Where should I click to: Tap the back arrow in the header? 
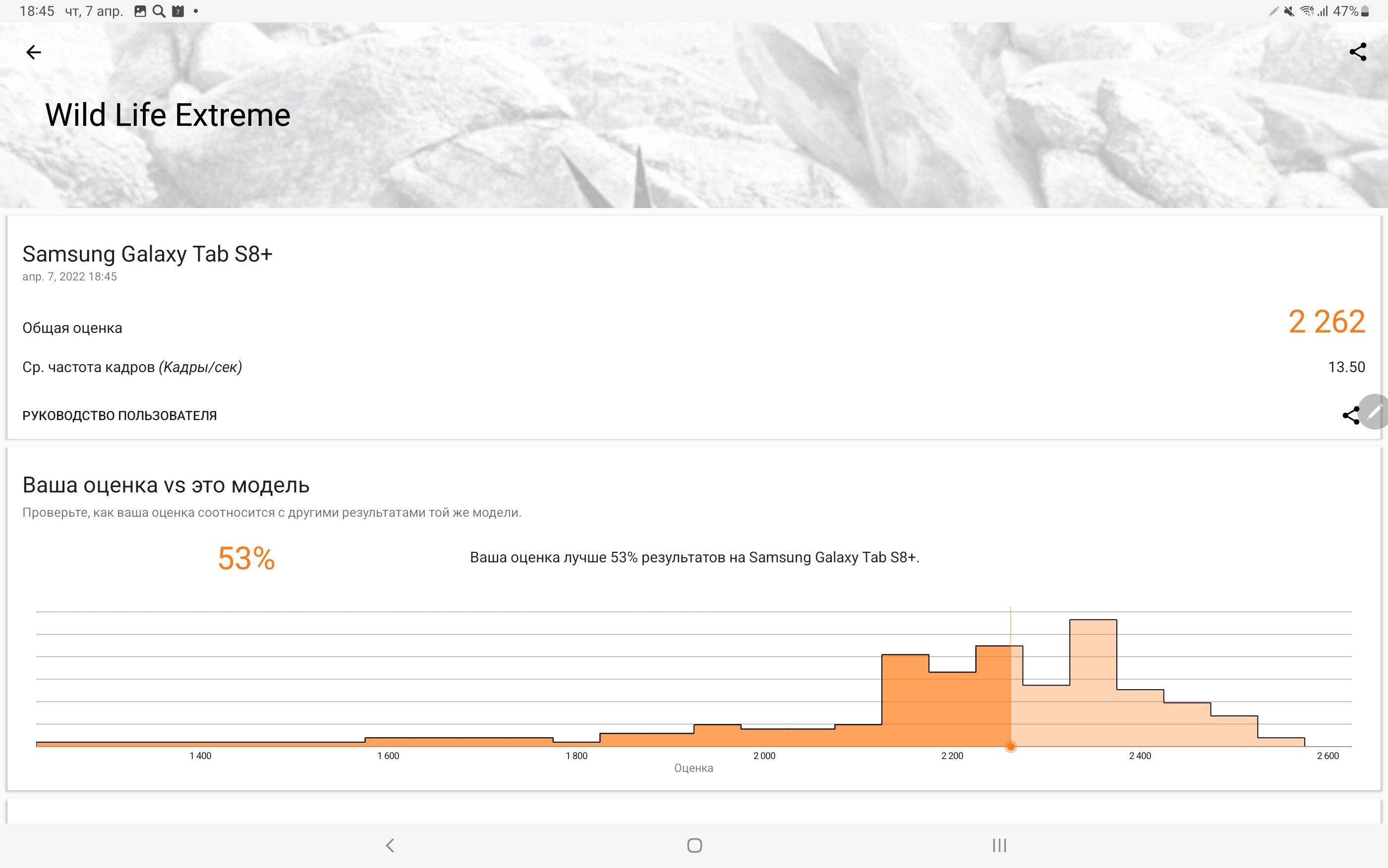(33, 52)
